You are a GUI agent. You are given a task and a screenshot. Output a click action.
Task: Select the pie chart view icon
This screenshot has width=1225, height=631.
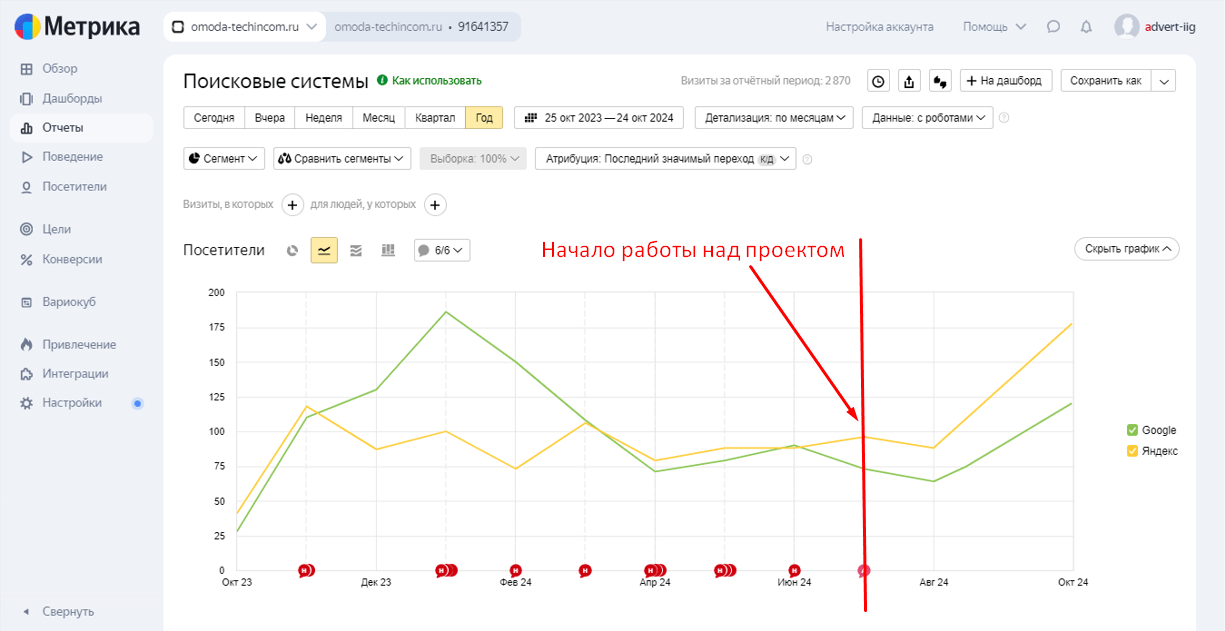pyautogui.click(x=292, y=250)
